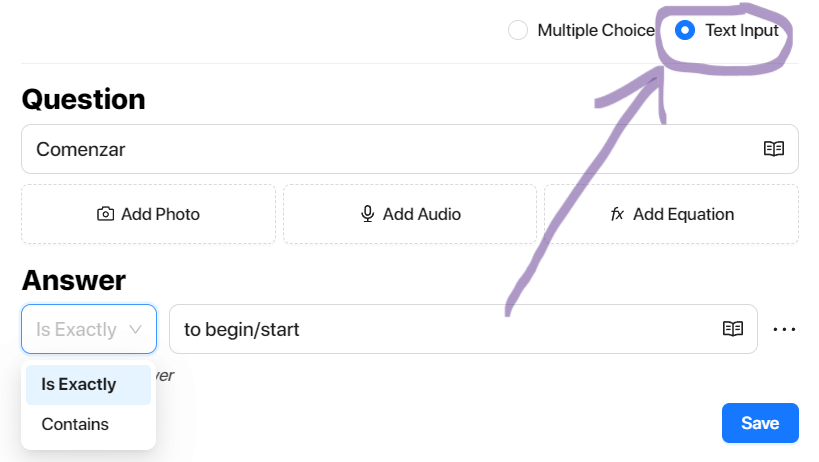Open the three-dot answer options menu
This screenshot has height=462, width=819.
tap(784, 329)
